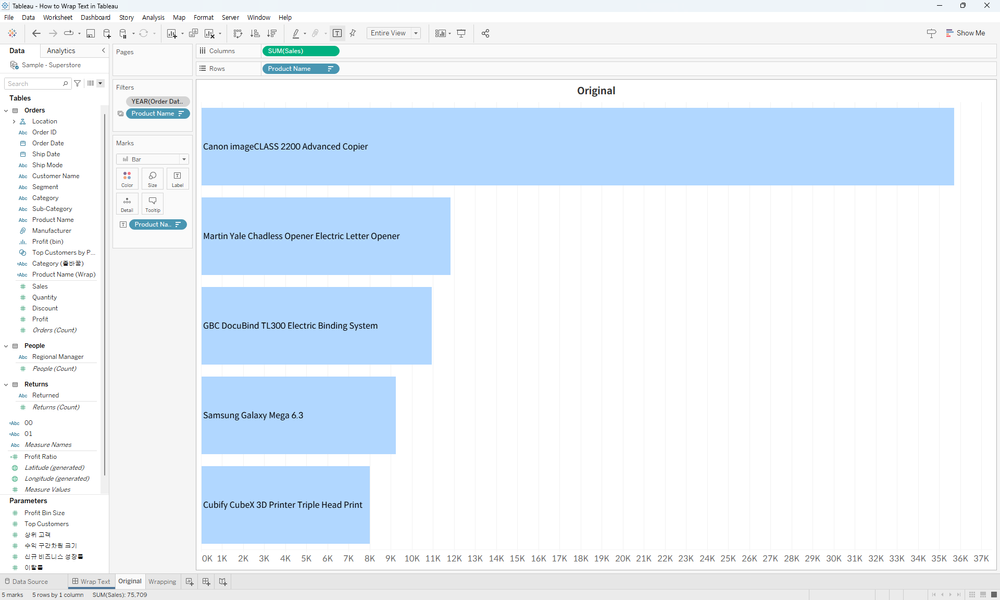
Task: Click the Tooltip mark card
Action: 152,204
